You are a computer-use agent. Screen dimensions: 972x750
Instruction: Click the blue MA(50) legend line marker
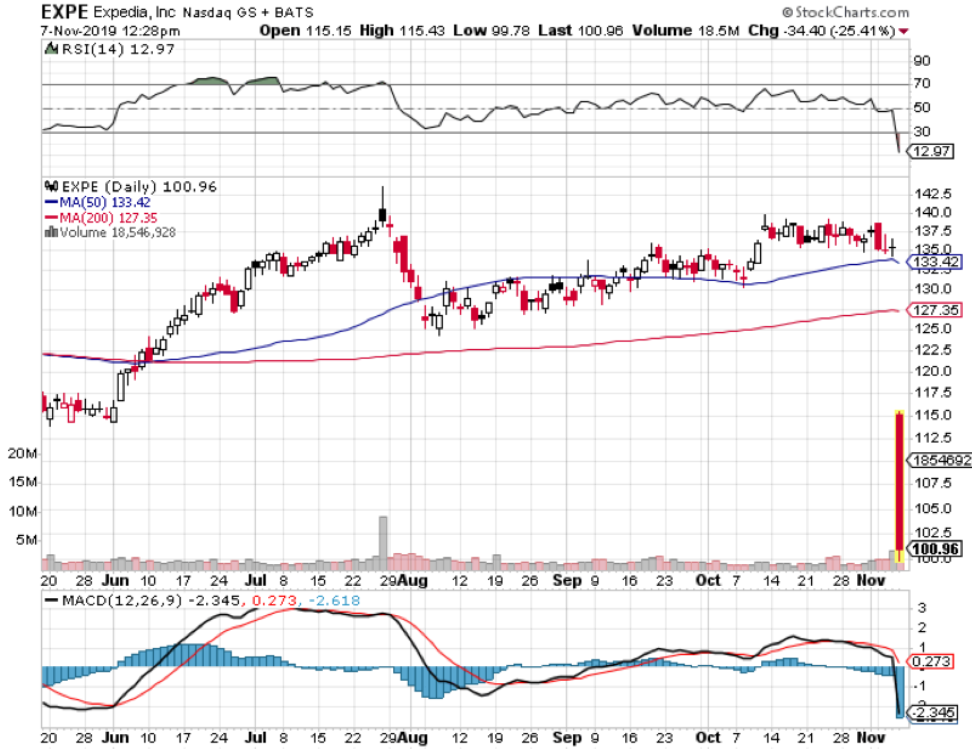[x=50, y=202]
